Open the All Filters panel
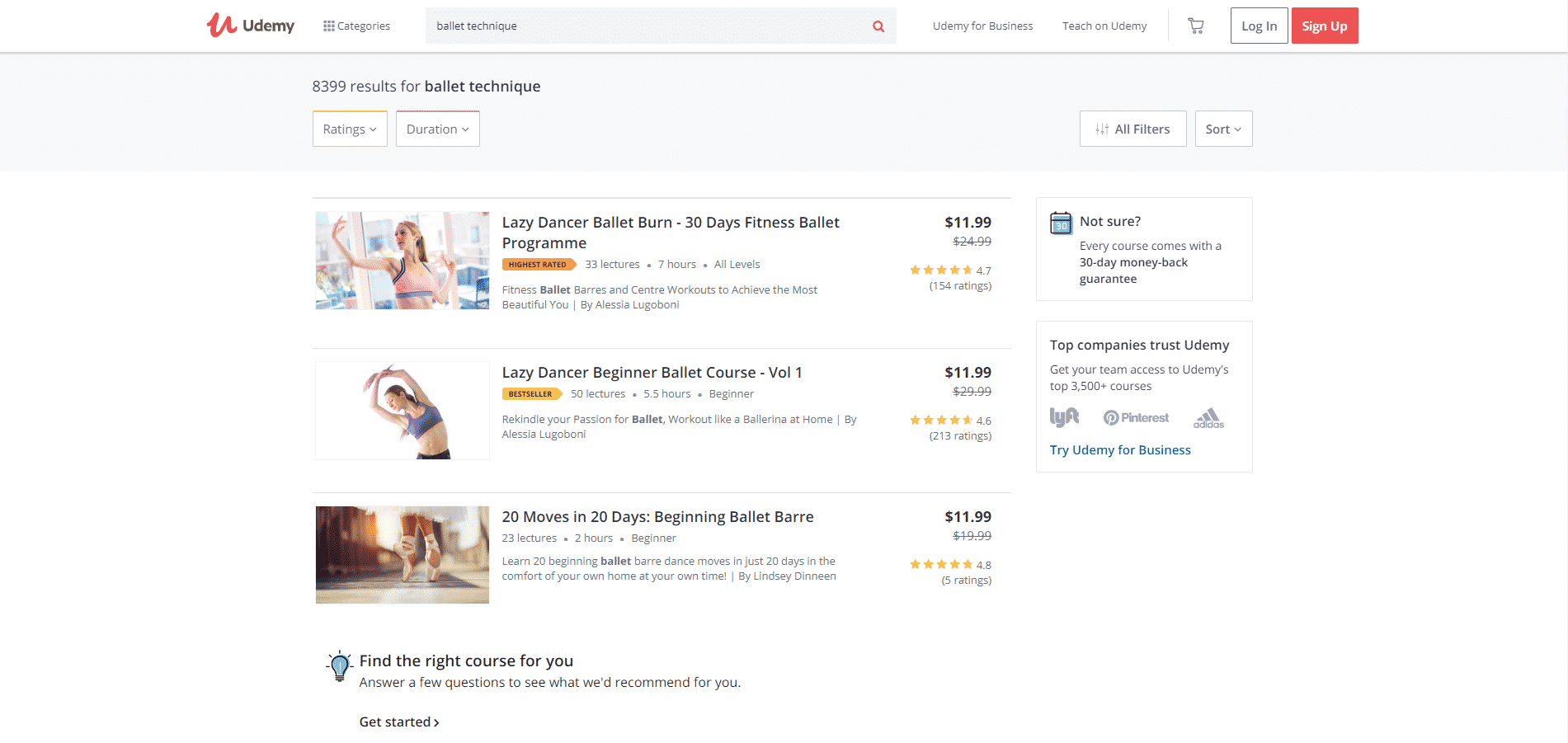Screen dimensions: 1568x743 (x=1132, y=129)
